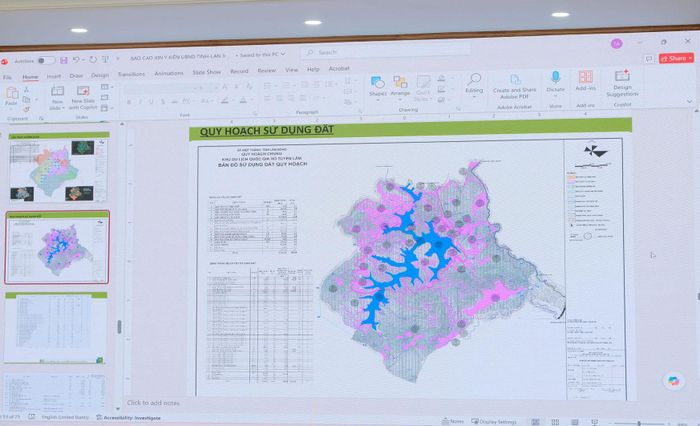Viewport: 700px width, 426px height.
Task: Toggle Italic formatting button
Action: click(141, 102)
